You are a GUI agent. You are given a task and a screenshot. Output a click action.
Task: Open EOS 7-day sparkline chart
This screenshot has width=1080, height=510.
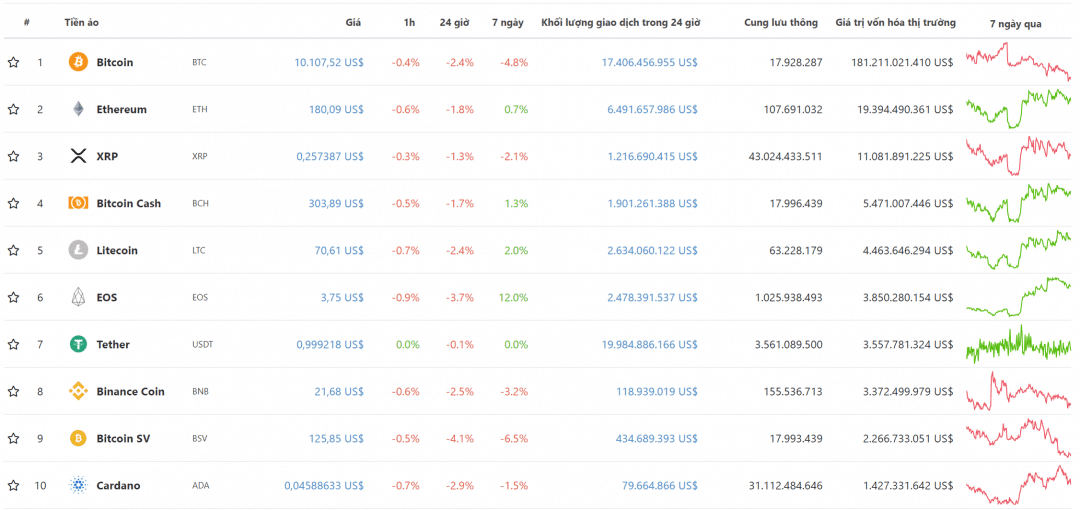(1019, 297)
